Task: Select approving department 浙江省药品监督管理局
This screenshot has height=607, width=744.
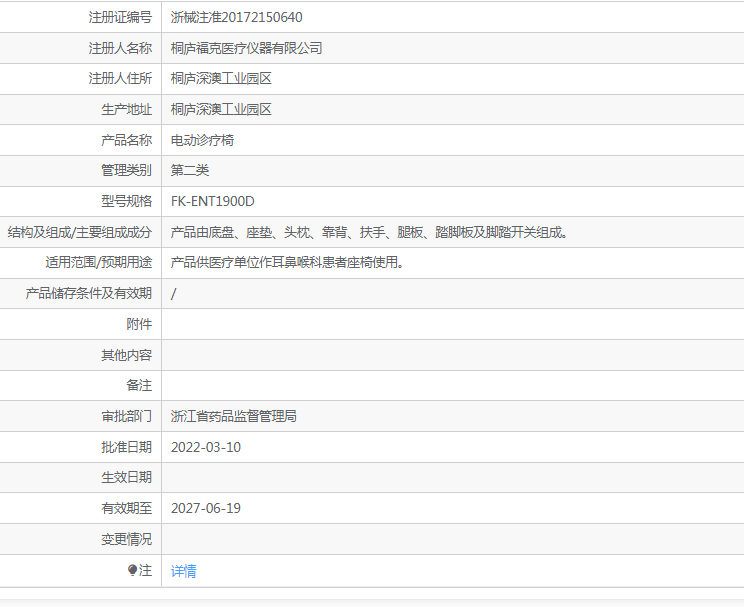Action: point(233,416)
